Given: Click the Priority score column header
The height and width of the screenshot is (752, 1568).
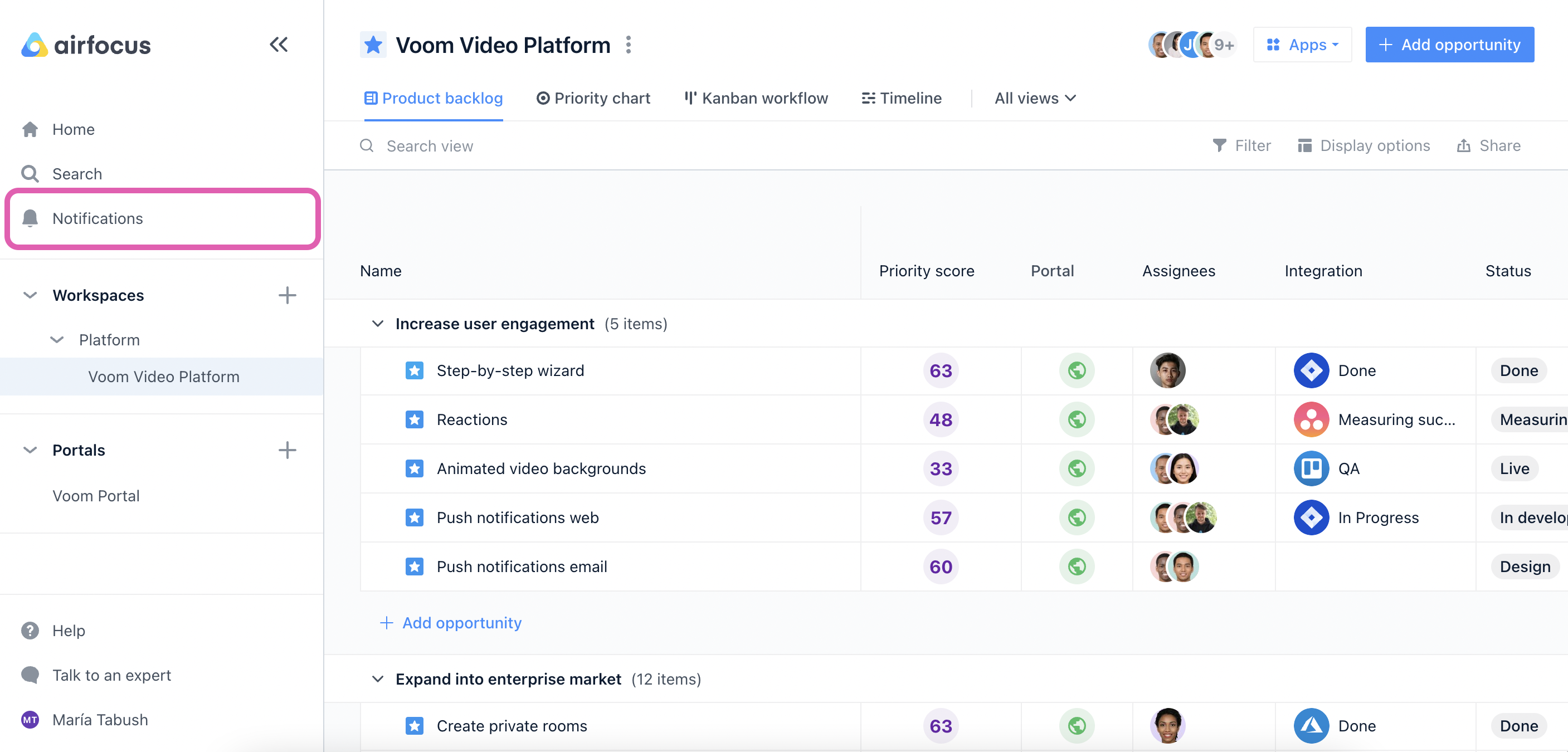Looking at the screenshot, I should click(927, 271).
